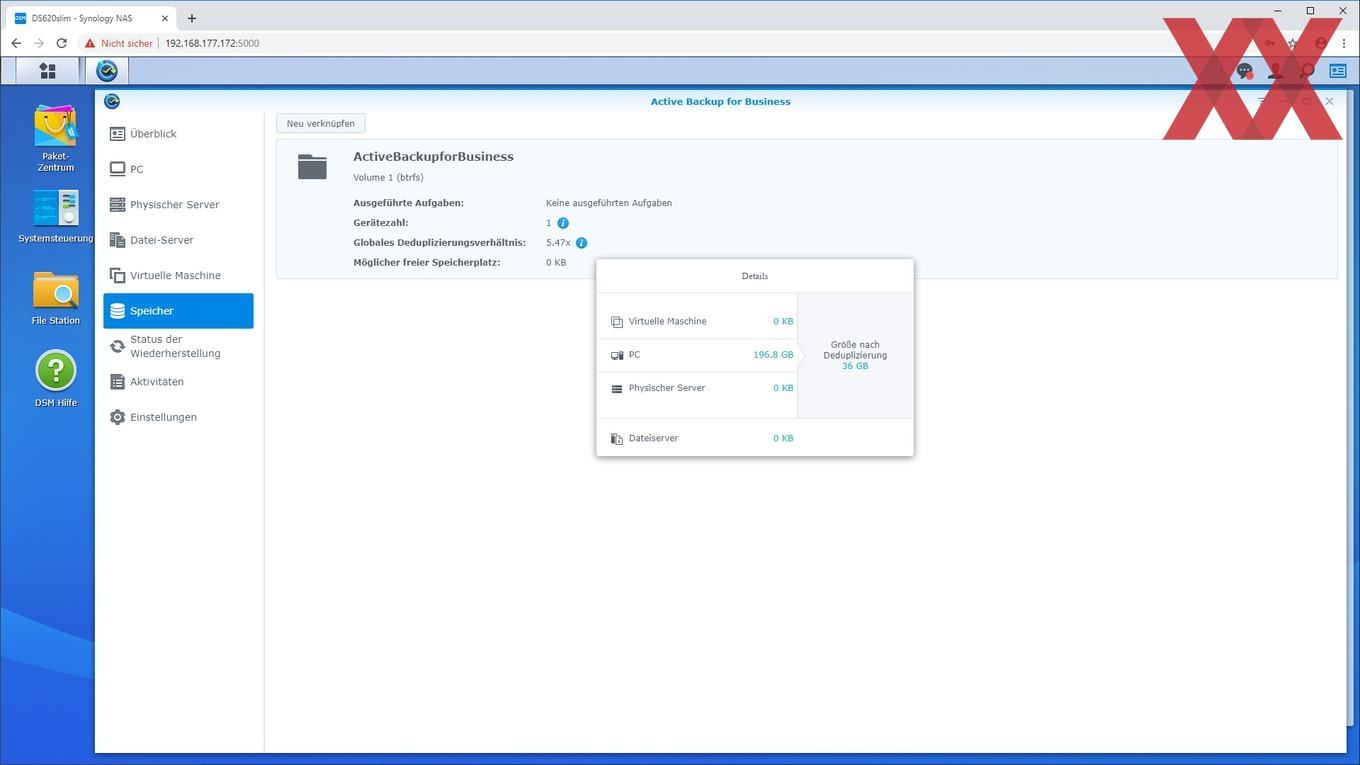The height and width of the screenshot is (765, 1360).
Task: Click Volume 1 (btrfs) label
Action: (x=388, y=178)
